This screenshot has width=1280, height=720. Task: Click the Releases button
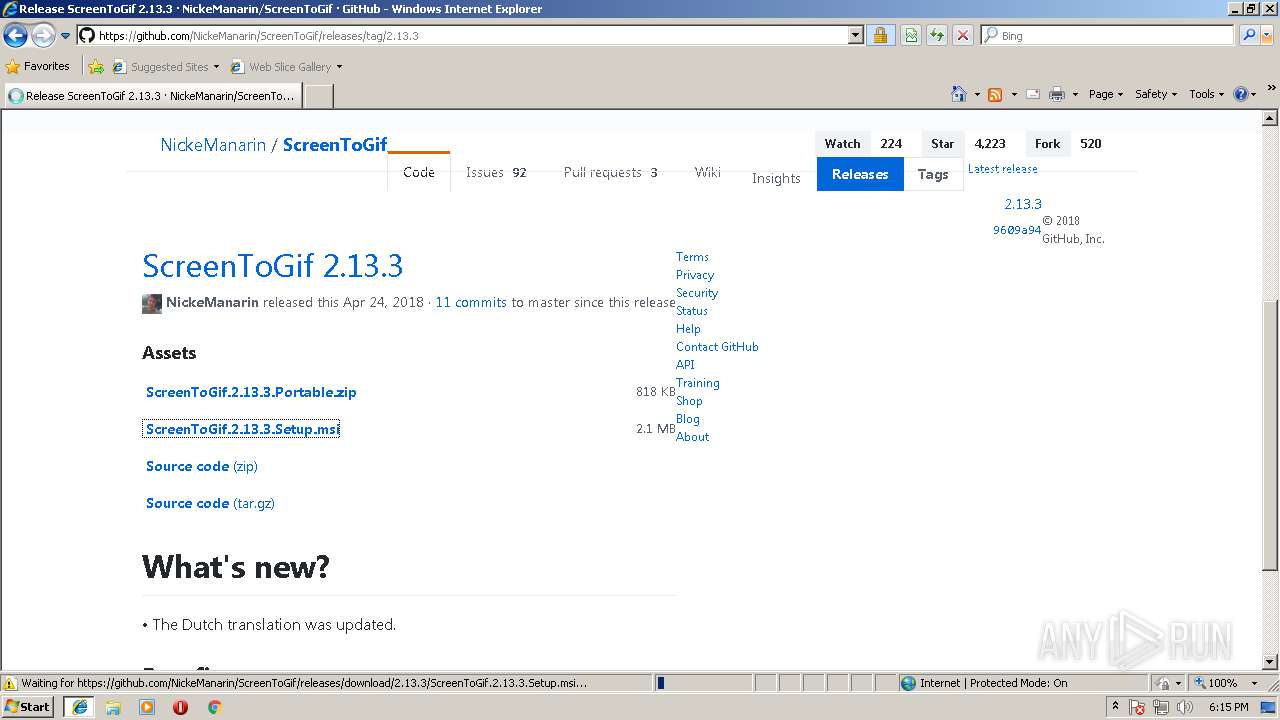coord(860,174)
